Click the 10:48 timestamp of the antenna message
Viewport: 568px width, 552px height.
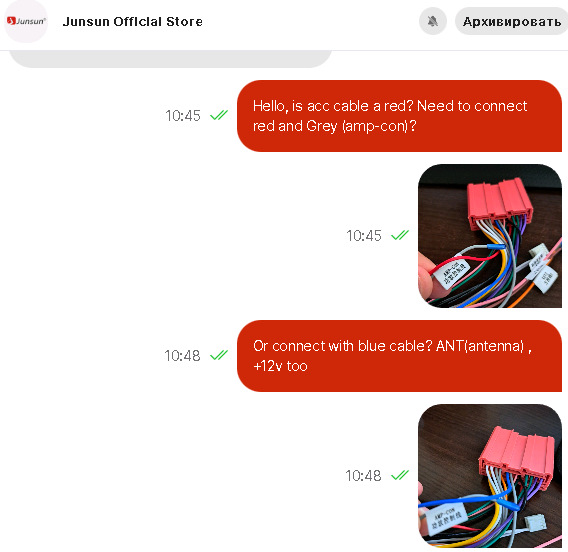(x=182, y=356)
